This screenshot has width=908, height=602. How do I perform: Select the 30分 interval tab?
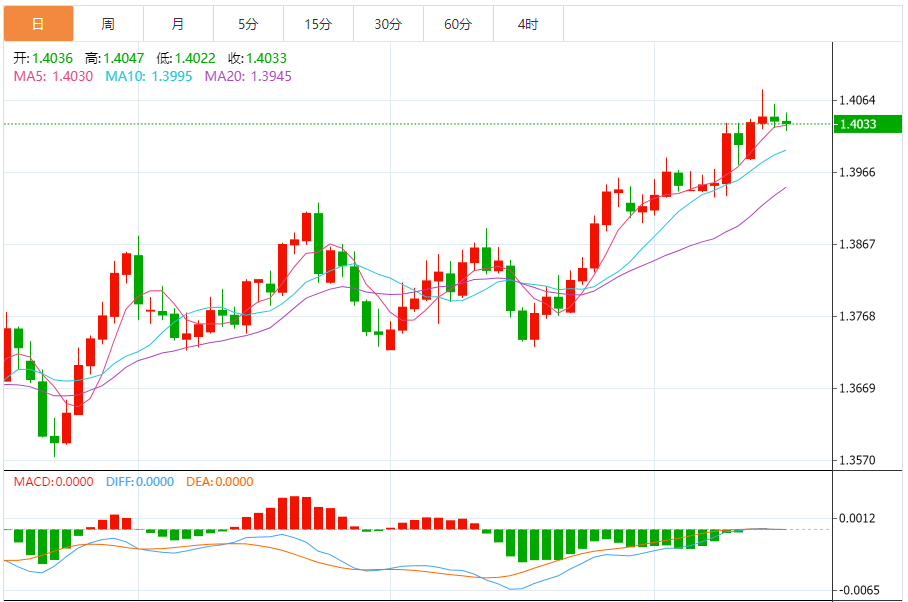[388, 23]
